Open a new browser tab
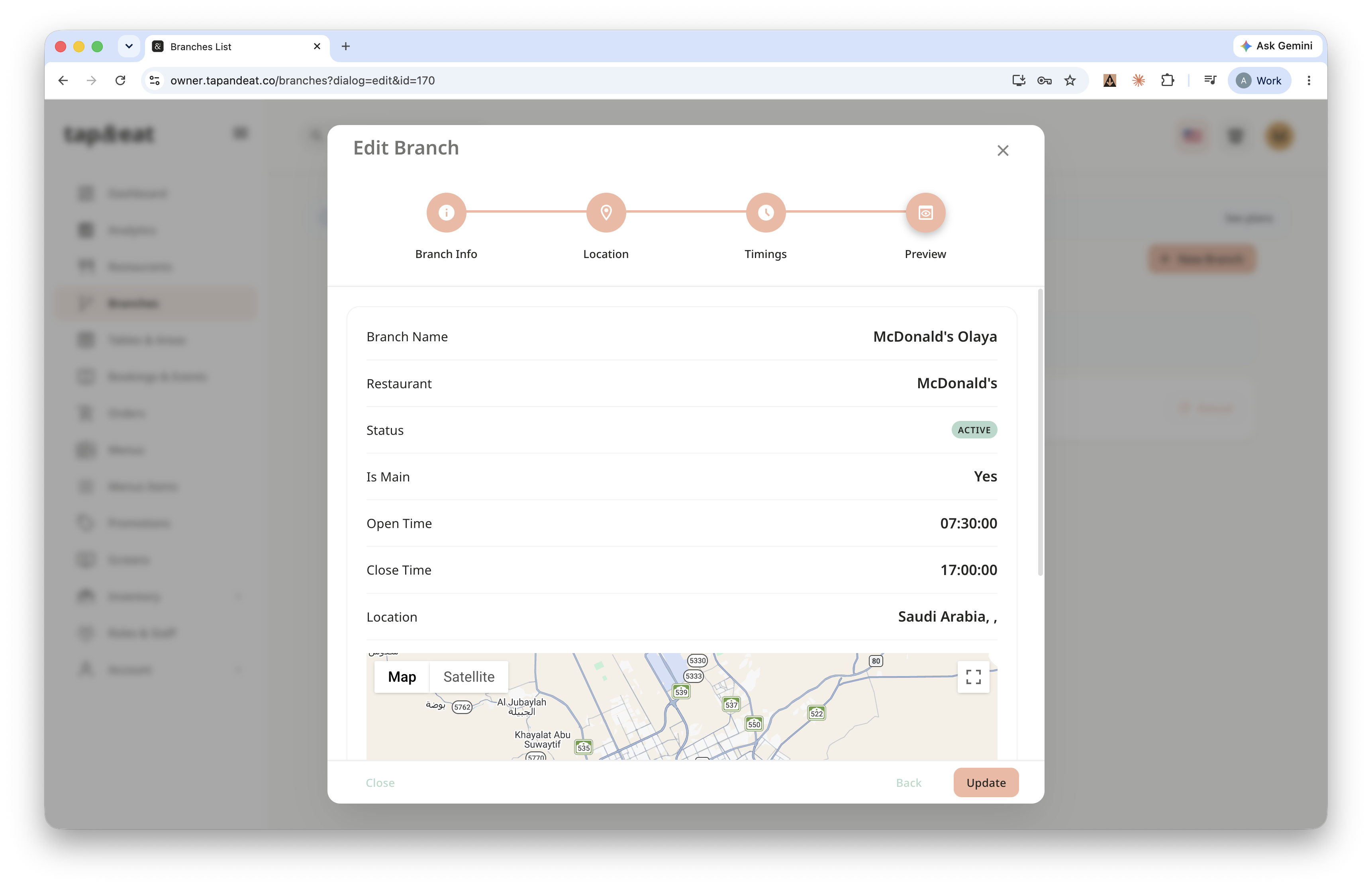The width and height of the screenshot is (1372, 888). click(x=345, y=47)
